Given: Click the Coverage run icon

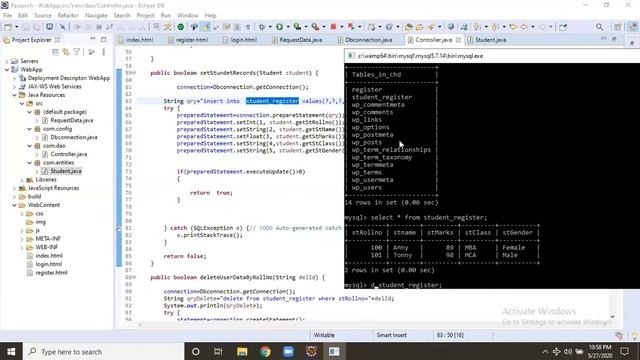Looking at the screenshot, I should click(298, 27).
